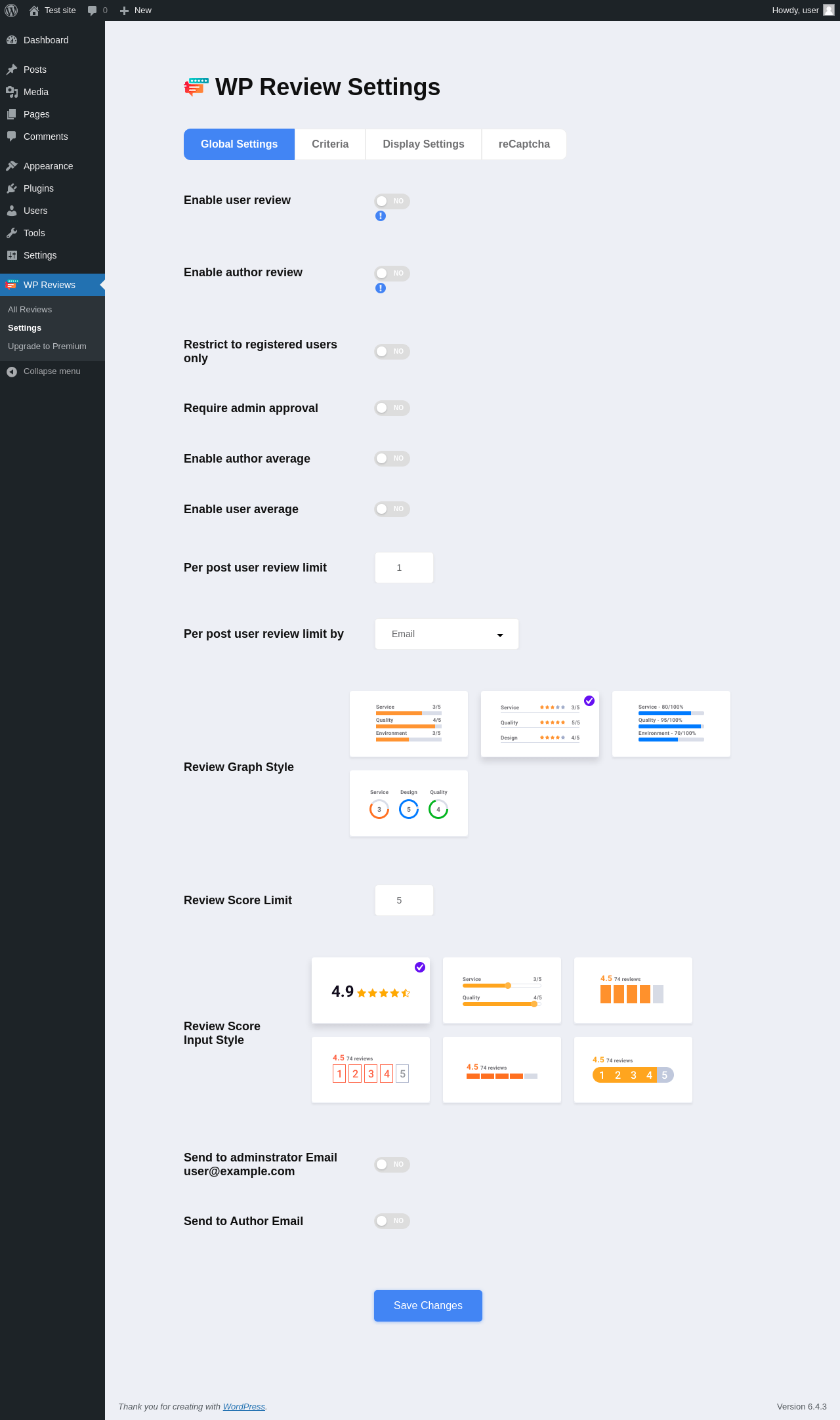Image resolution: width=840 pixels, height=1420 pixels.
Task: Open the Plugins icon in sidebar
Action: tap(12, 188)
